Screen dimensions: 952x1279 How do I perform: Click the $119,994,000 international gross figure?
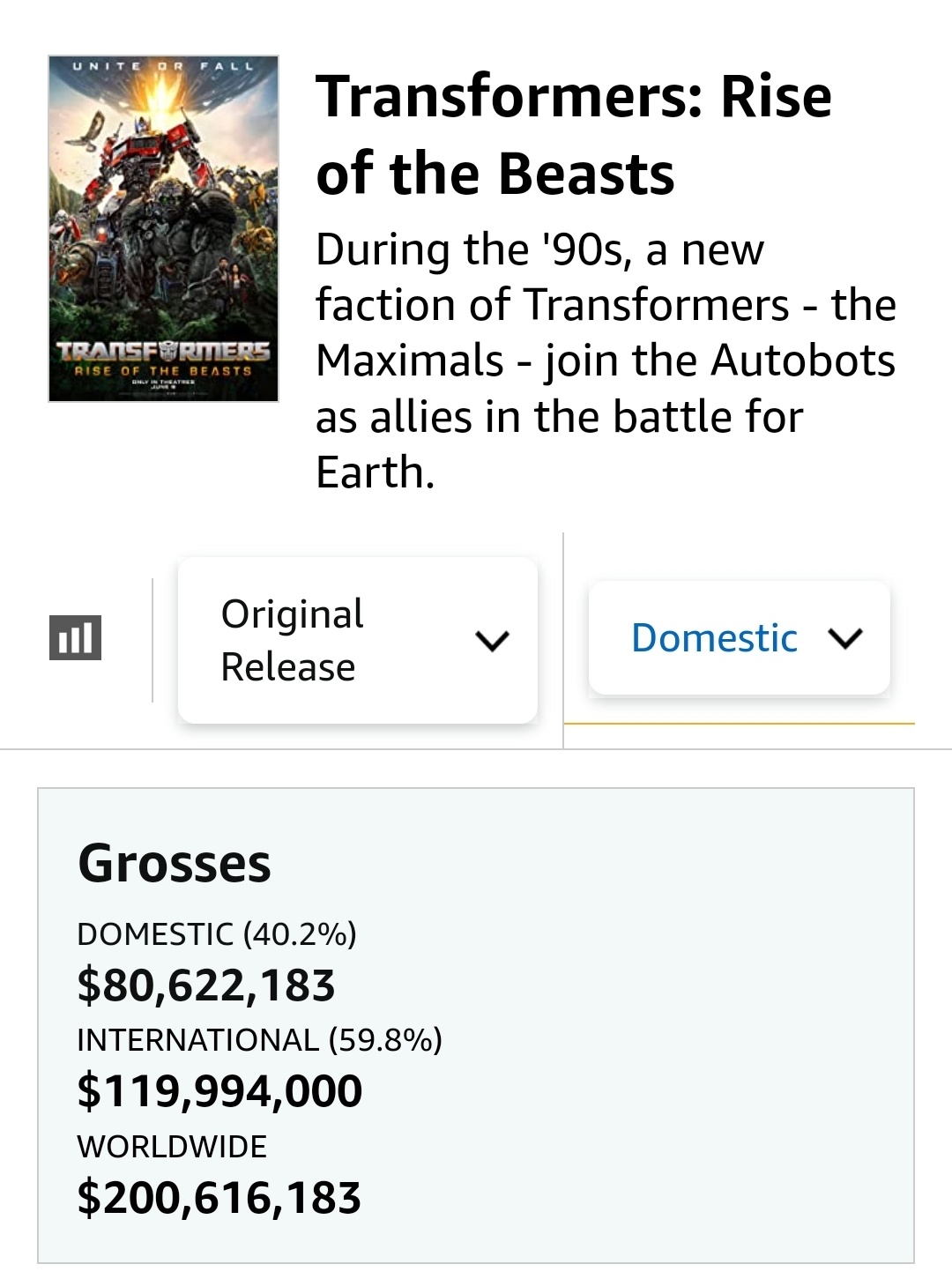219,1091
